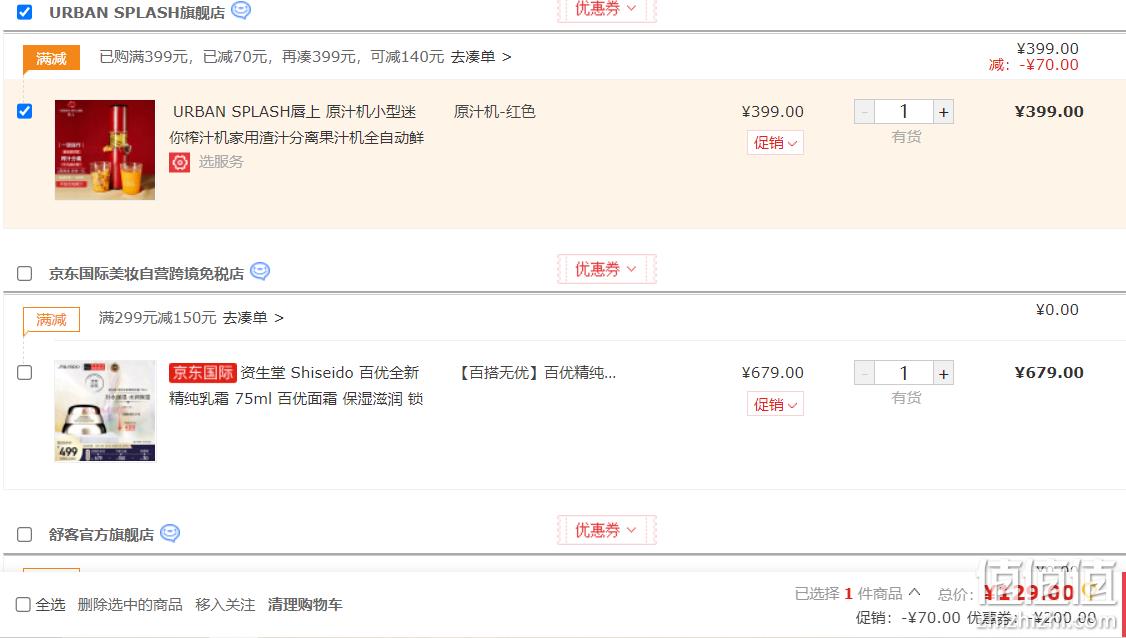Click the 原汁机-红色 variant text
This screenshot has height=638, width=1126.
(495, 111)
